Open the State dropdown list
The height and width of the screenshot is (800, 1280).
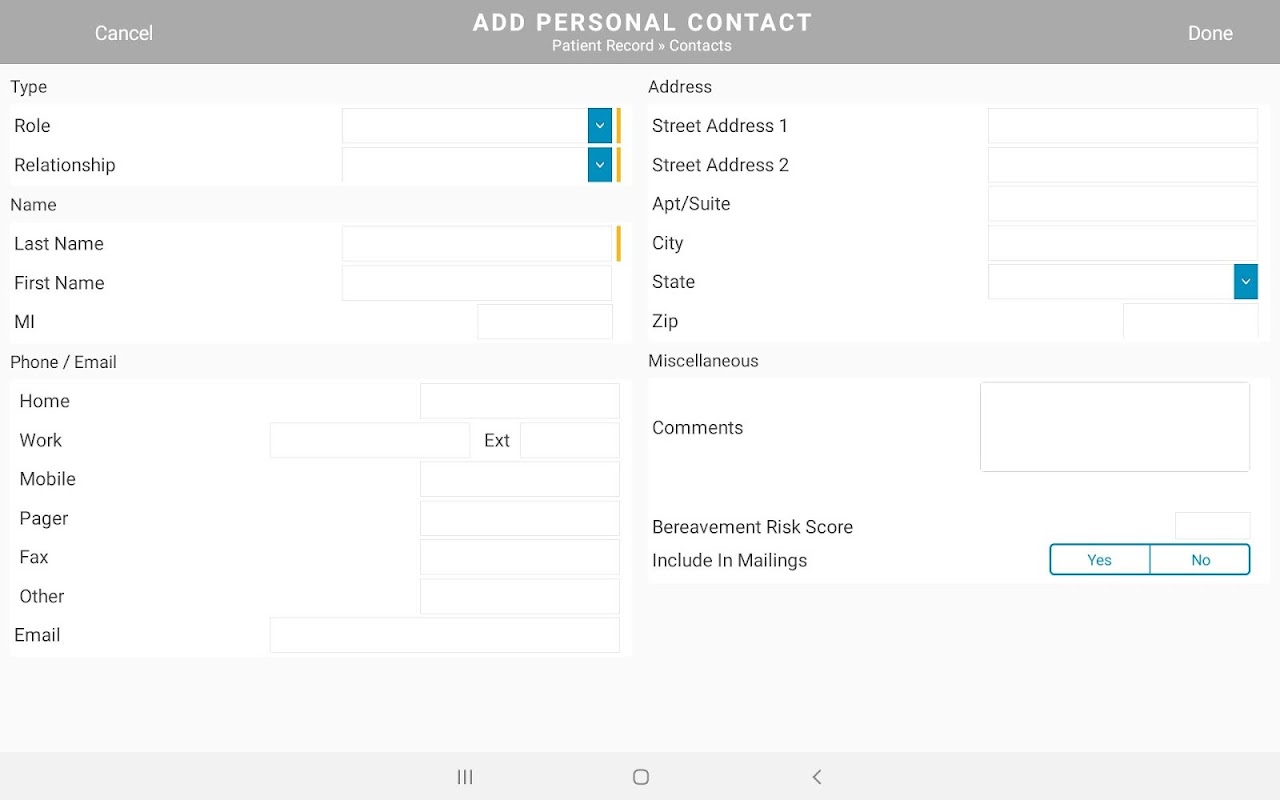[1245, 282]
